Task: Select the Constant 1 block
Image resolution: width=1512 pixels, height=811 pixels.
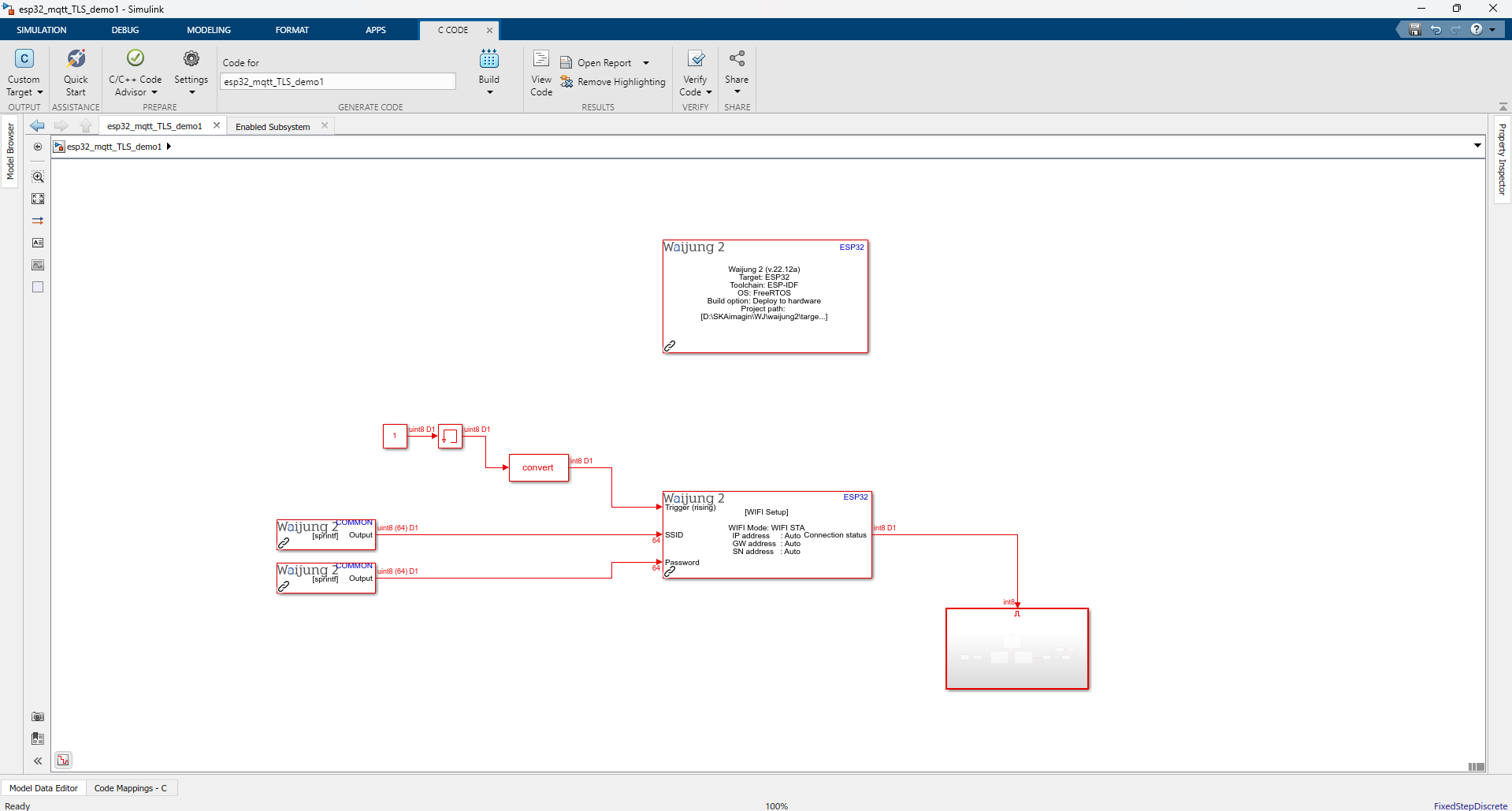Action: [395, 436]
